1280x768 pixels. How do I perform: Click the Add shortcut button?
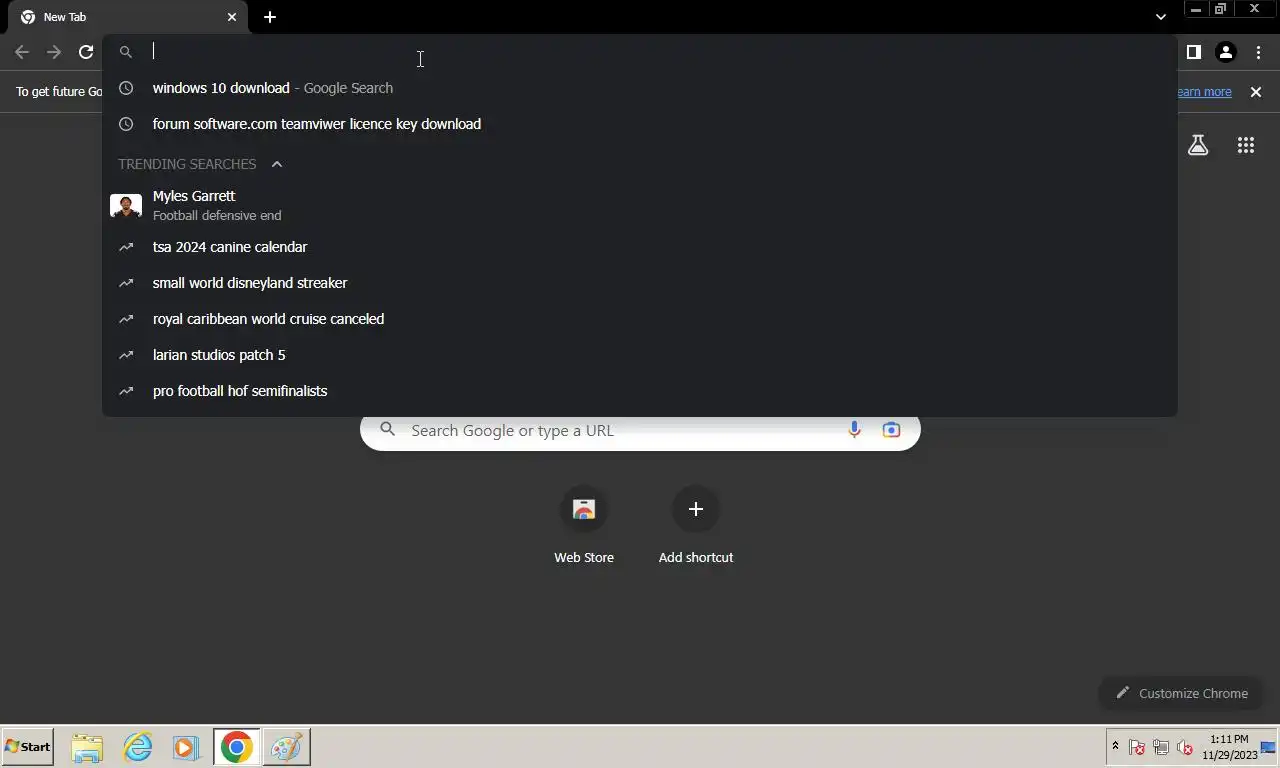696,525
